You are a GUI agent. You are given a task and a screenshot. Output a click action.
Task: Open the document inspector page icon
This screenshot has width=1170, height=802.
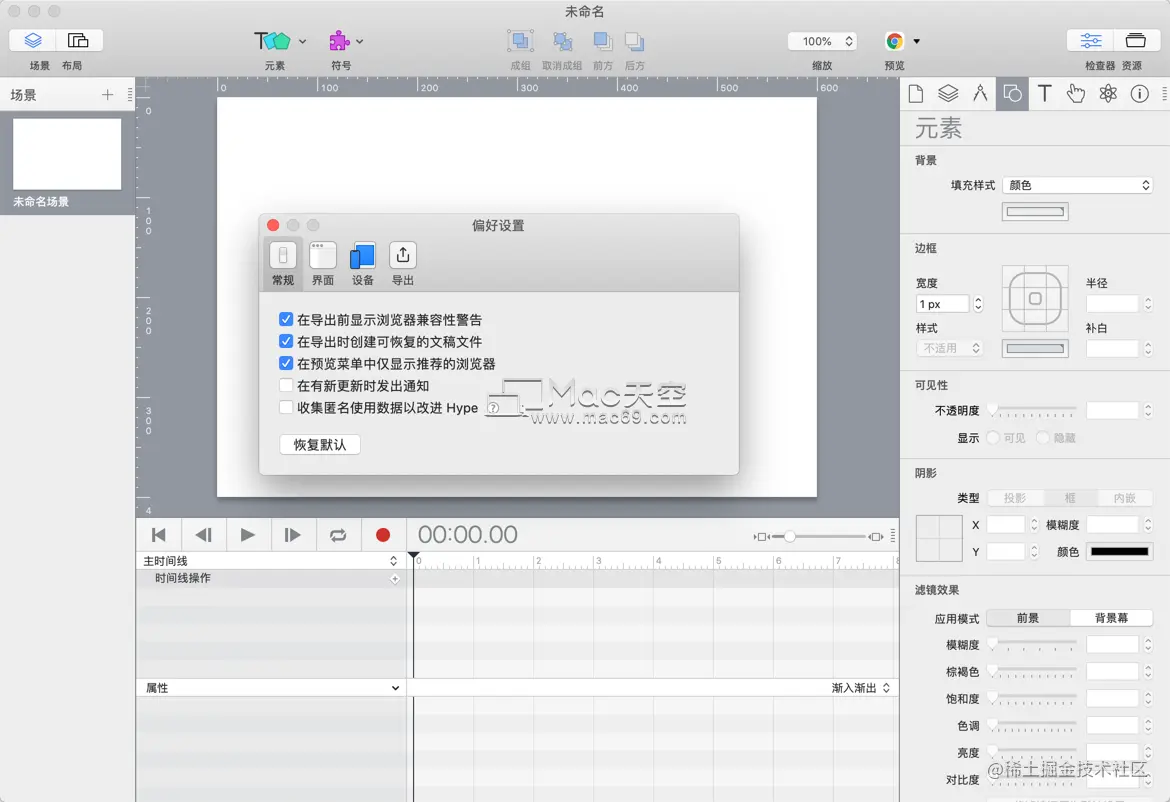coord(916,93)
